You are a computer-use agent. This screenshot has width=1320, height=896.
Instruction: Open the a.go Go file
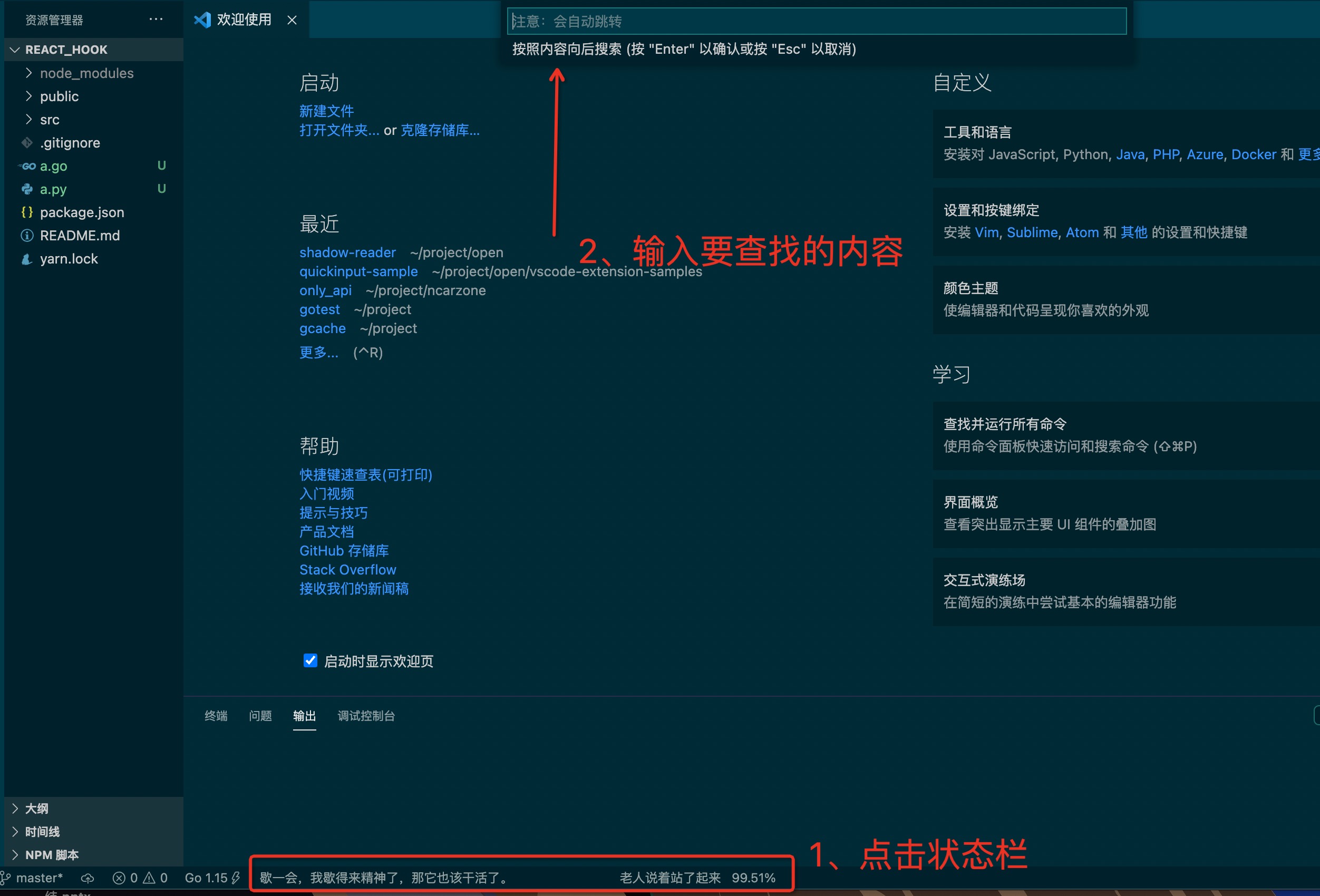53,166
